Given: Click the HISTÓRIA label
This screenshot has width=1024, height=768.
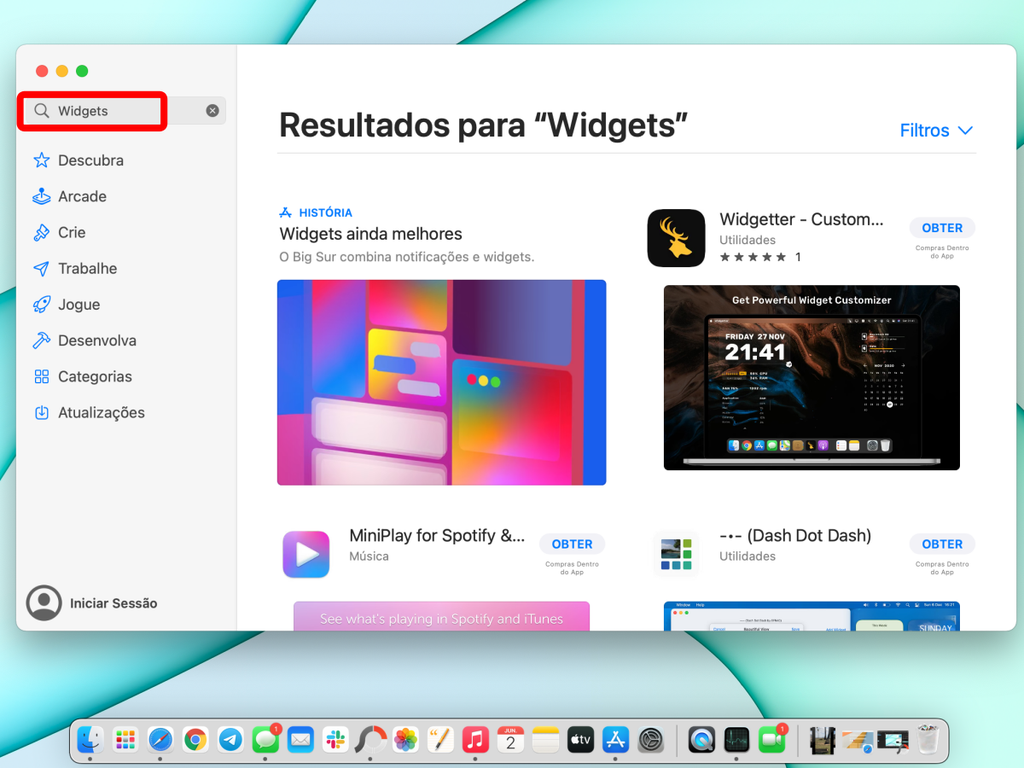Looking at the screenshot, I should 325,212.
